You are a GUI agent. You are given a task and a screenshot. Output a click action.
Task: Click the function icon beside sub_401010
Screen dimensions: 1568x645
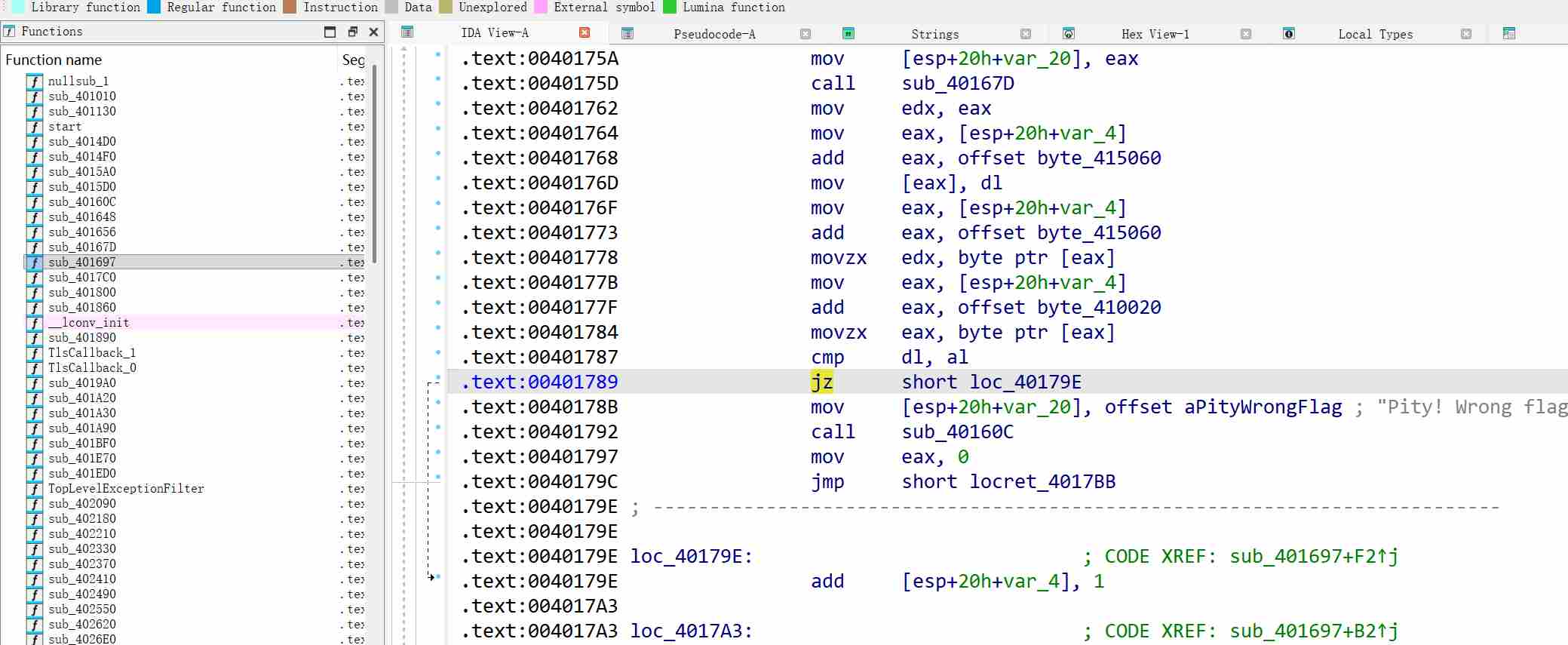[x=34, y=97]
